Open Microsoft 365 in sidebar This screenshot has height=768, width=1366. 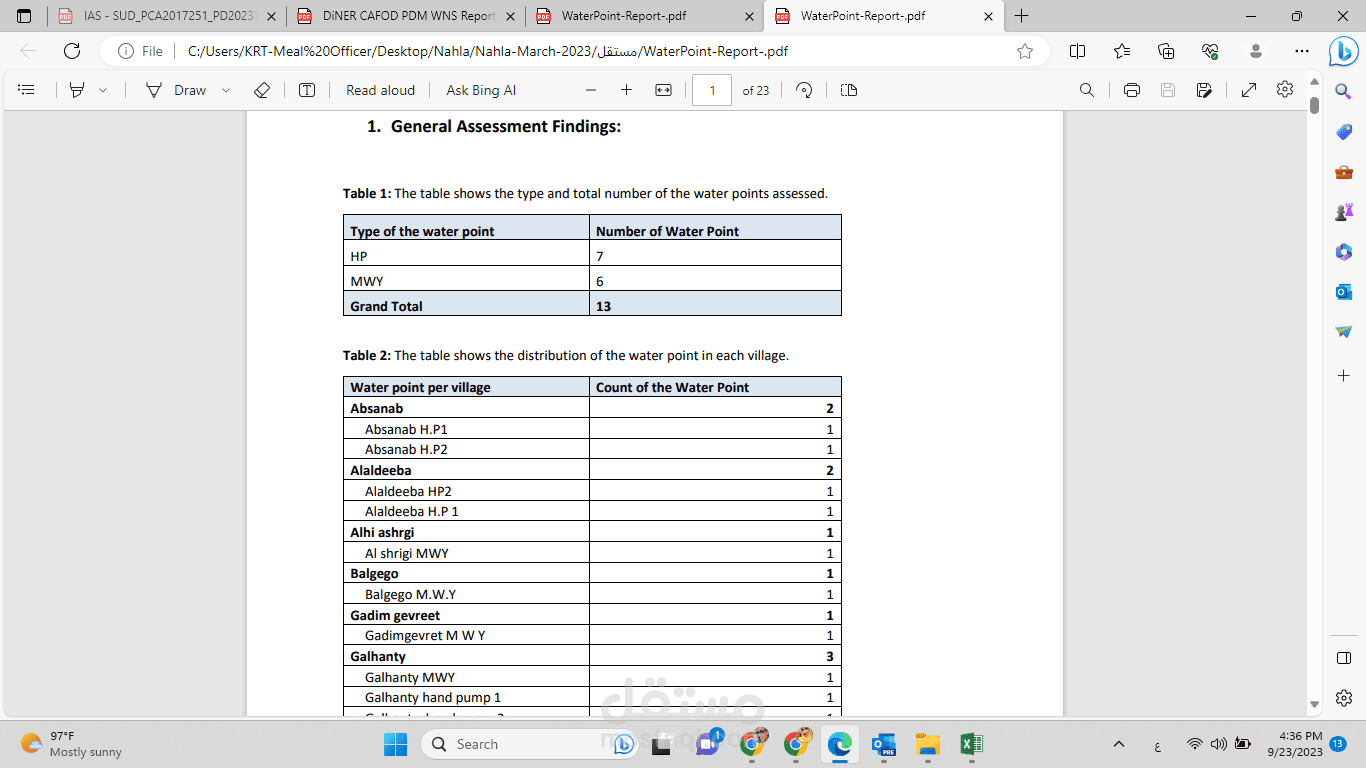point(1344,252)
